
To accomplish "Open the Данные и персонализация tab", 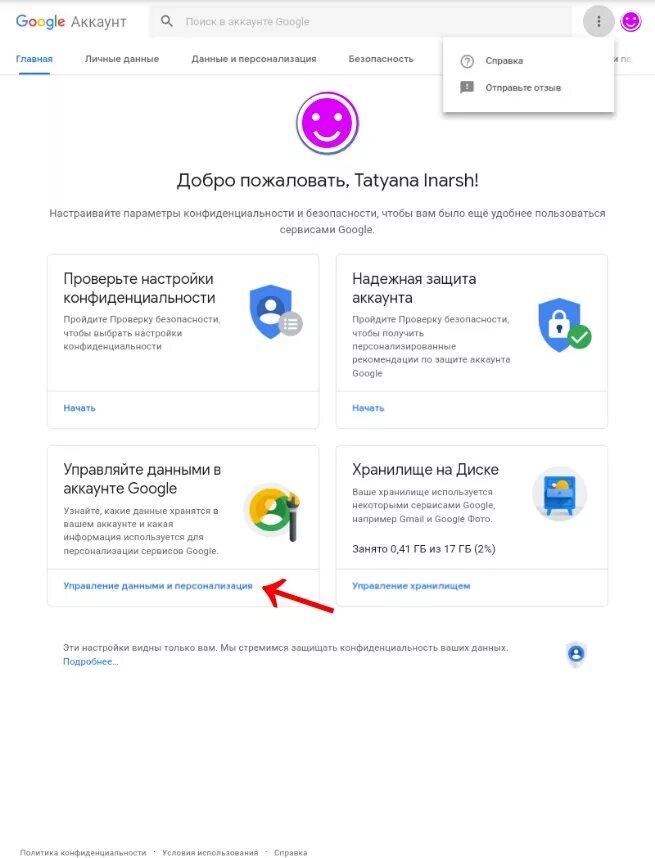I will pyautogui.click(x=254, y=59).
